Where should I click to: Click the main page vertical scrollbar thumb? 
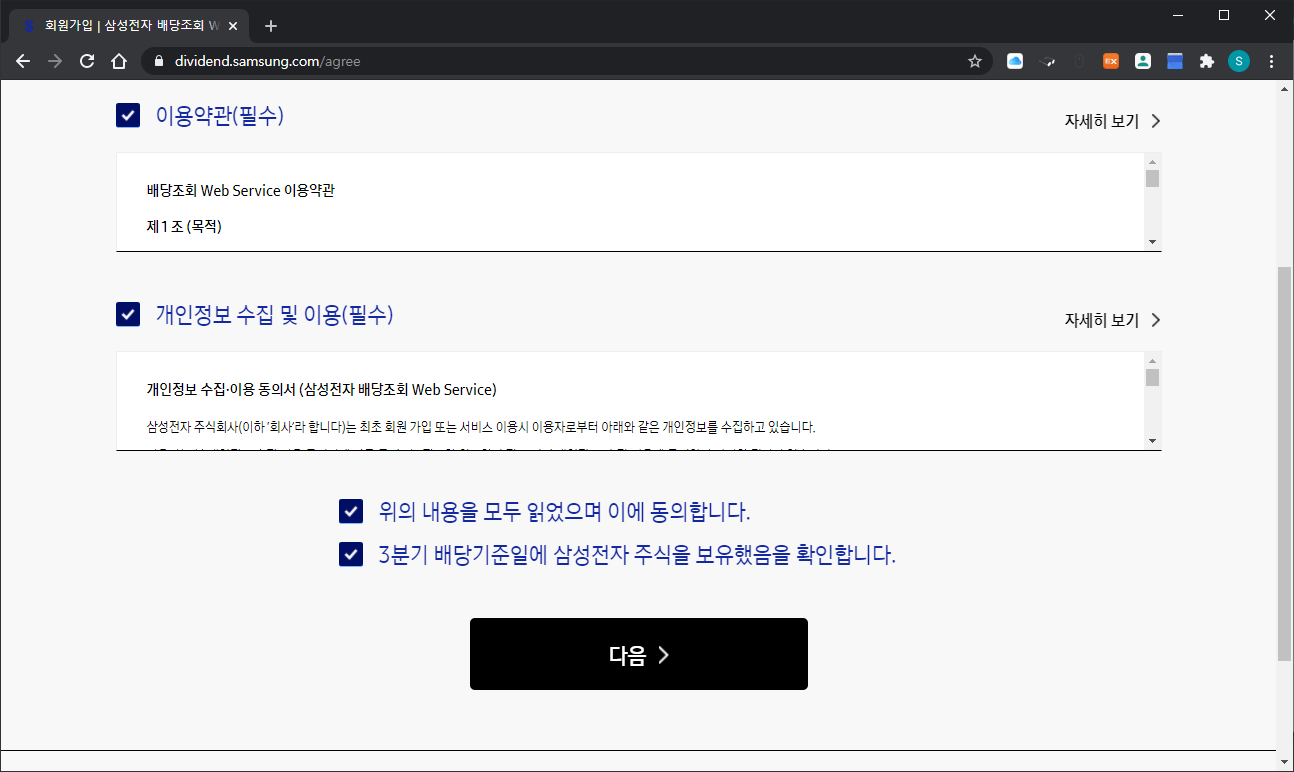pos(1284,463)
